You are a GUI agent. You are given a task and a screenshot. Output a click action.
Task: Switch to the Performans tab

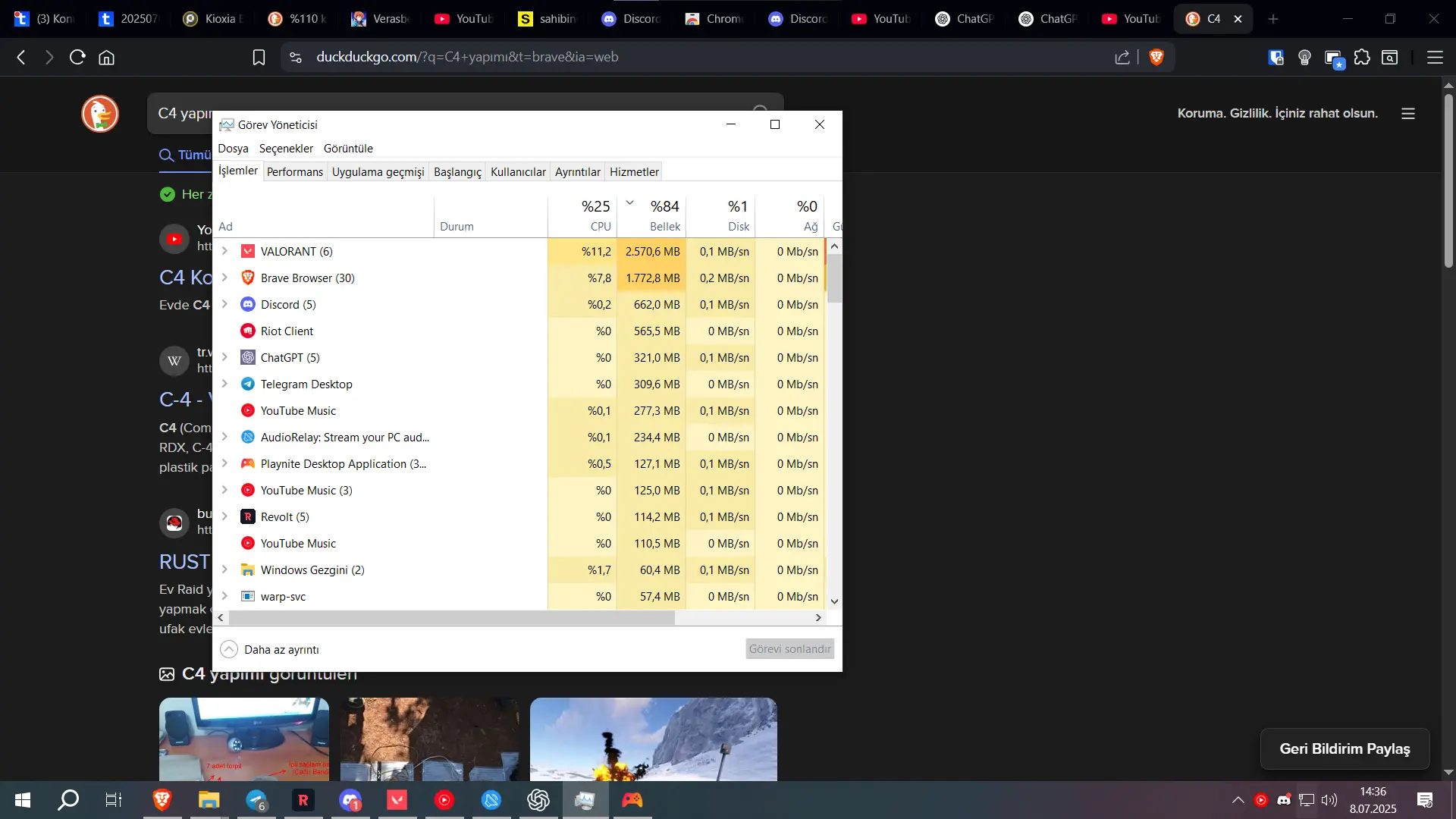295,172
